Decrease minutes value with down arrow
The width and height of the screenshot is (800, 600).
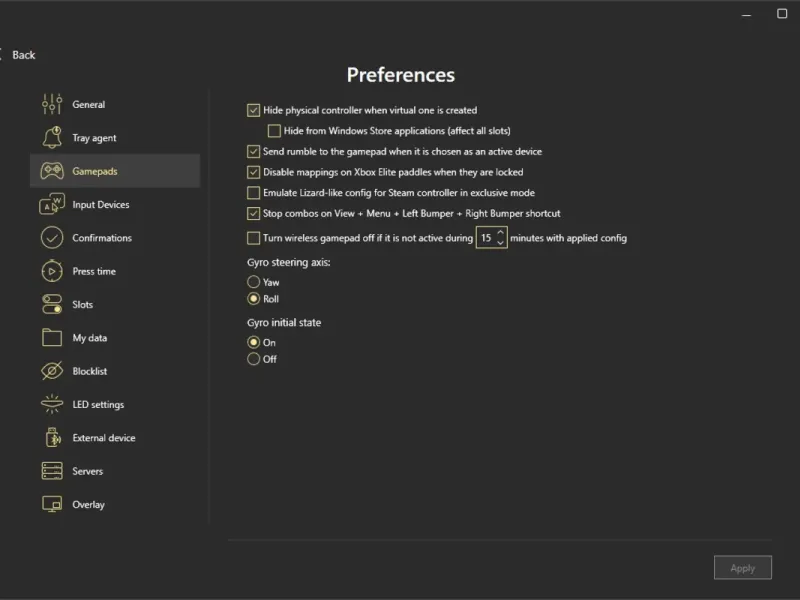tap(501, 243)
